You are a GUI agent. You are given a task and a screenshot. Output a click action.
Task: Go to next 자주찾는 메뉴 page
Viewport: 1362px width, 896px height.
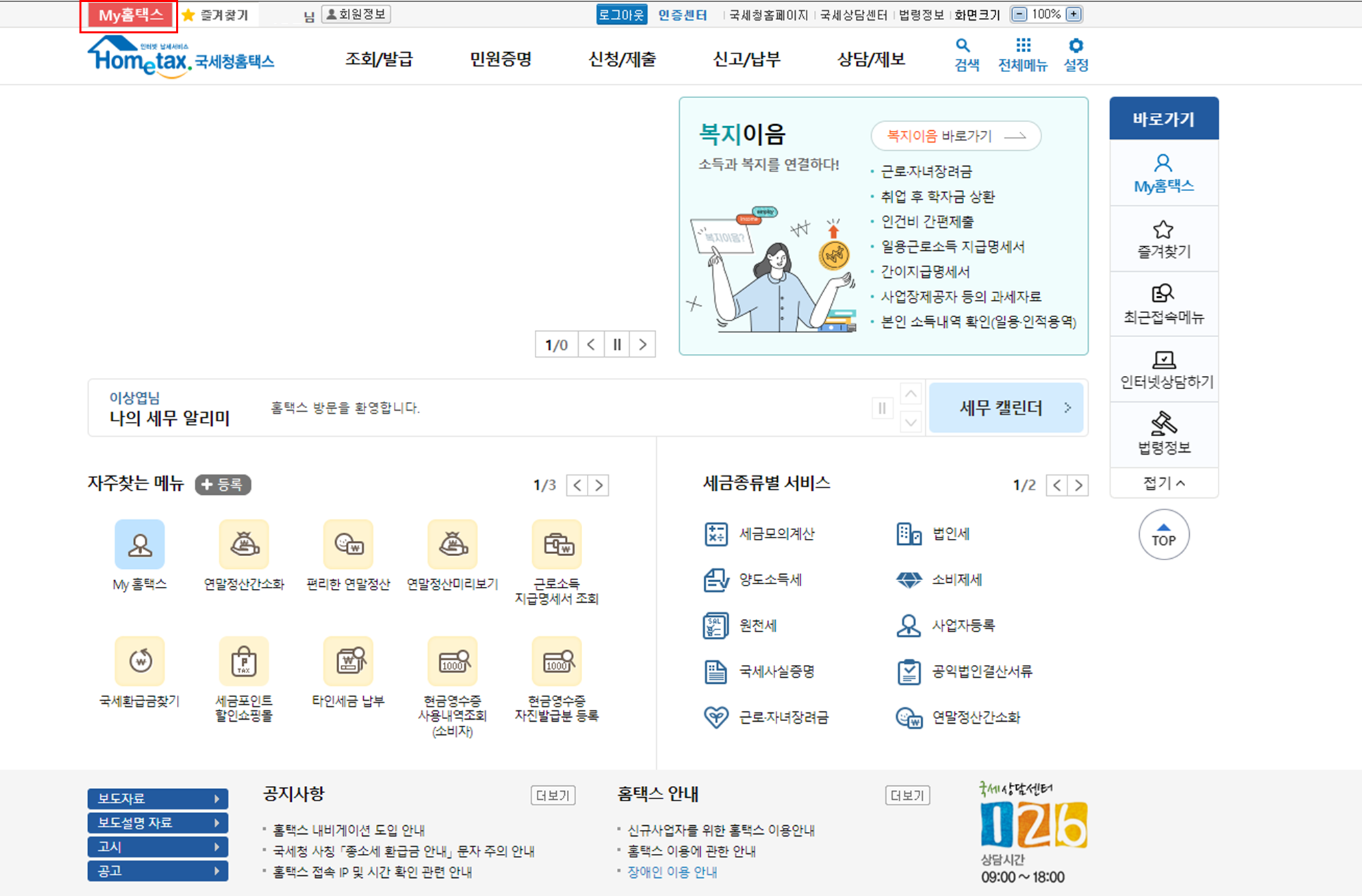[x=599, y=485]
